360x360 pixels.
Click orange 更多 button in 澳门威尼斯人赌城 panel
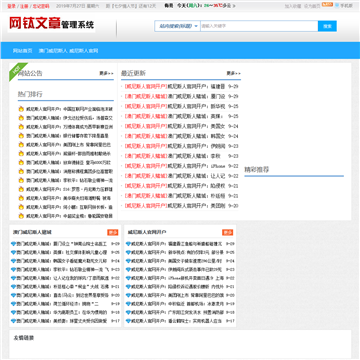pos(113,232)
